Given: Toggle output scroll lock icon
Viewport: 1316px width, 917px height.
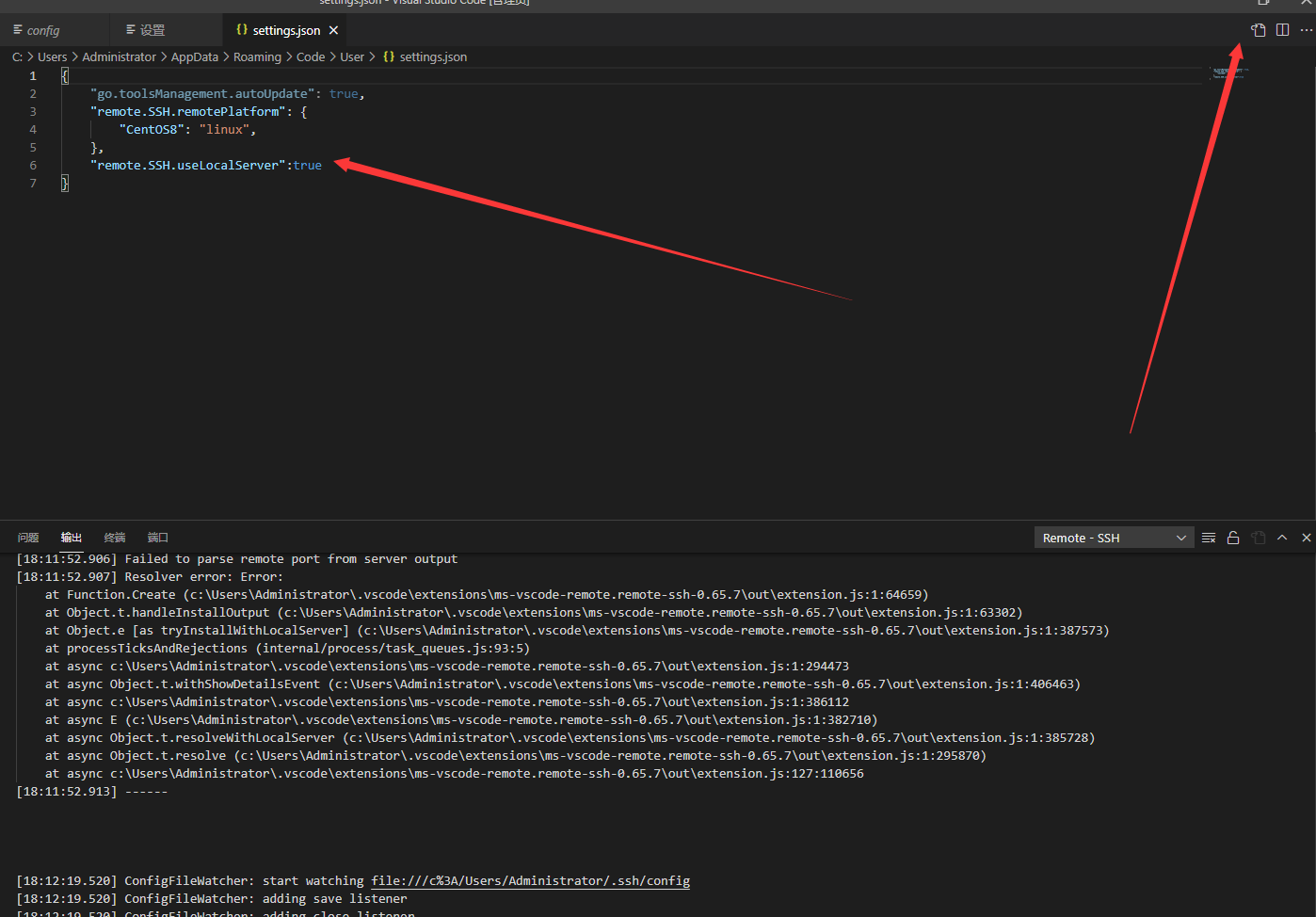Looking at the screenshot, I should click(1233, 538).
